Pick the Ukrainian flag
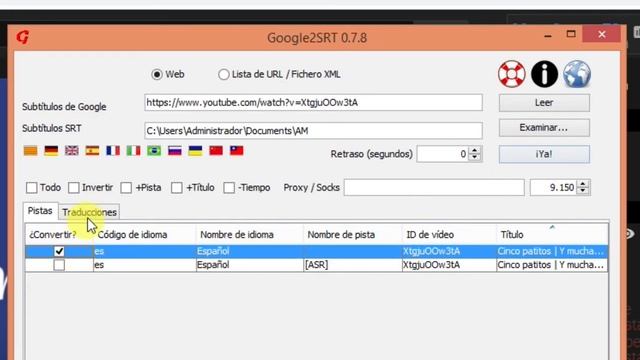Image resolution: width=640 pixels, height=360 pixels. pos(195,151)
